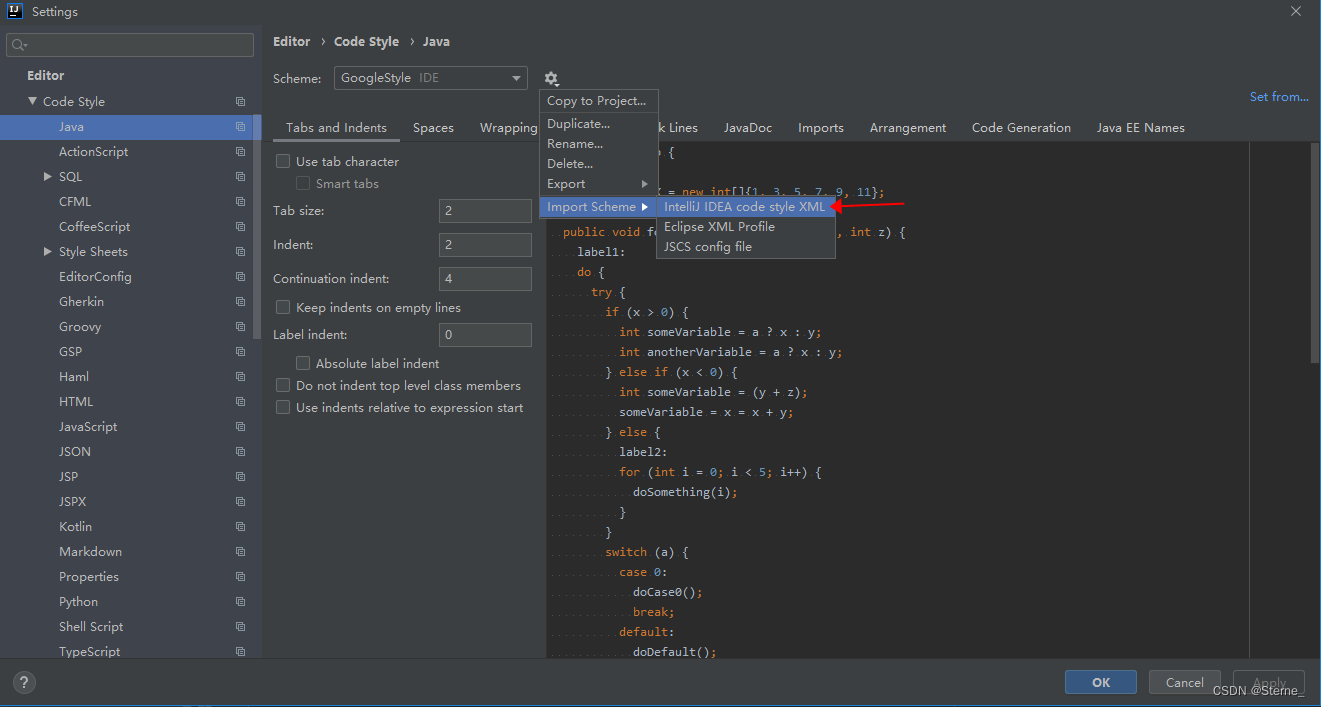Open the scheme gear actions icon

pos(551,79)
